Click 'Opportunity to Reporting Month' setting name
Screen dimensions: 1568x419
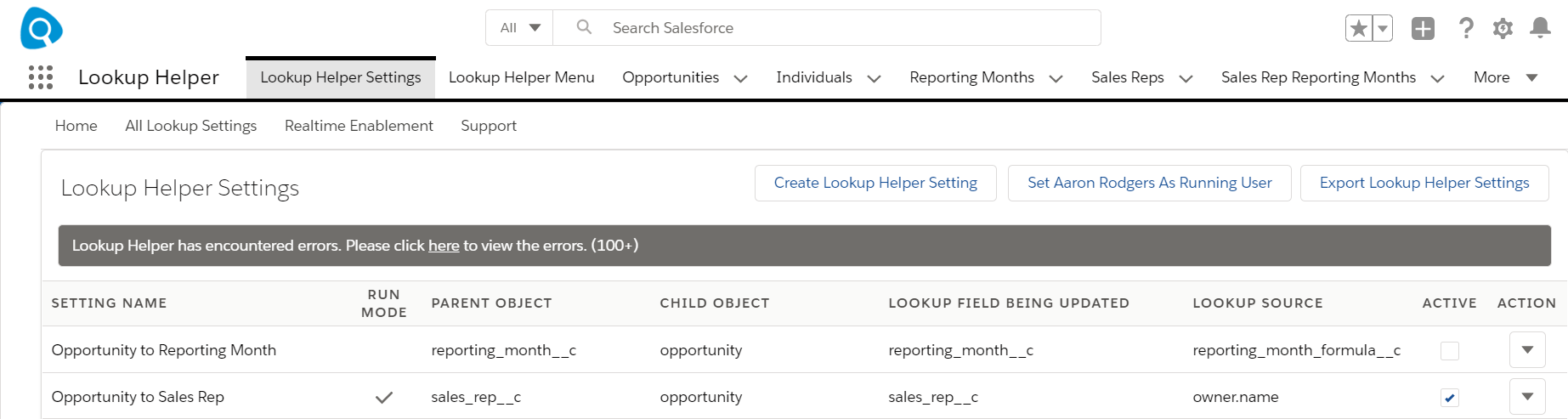tap(164, 350)
